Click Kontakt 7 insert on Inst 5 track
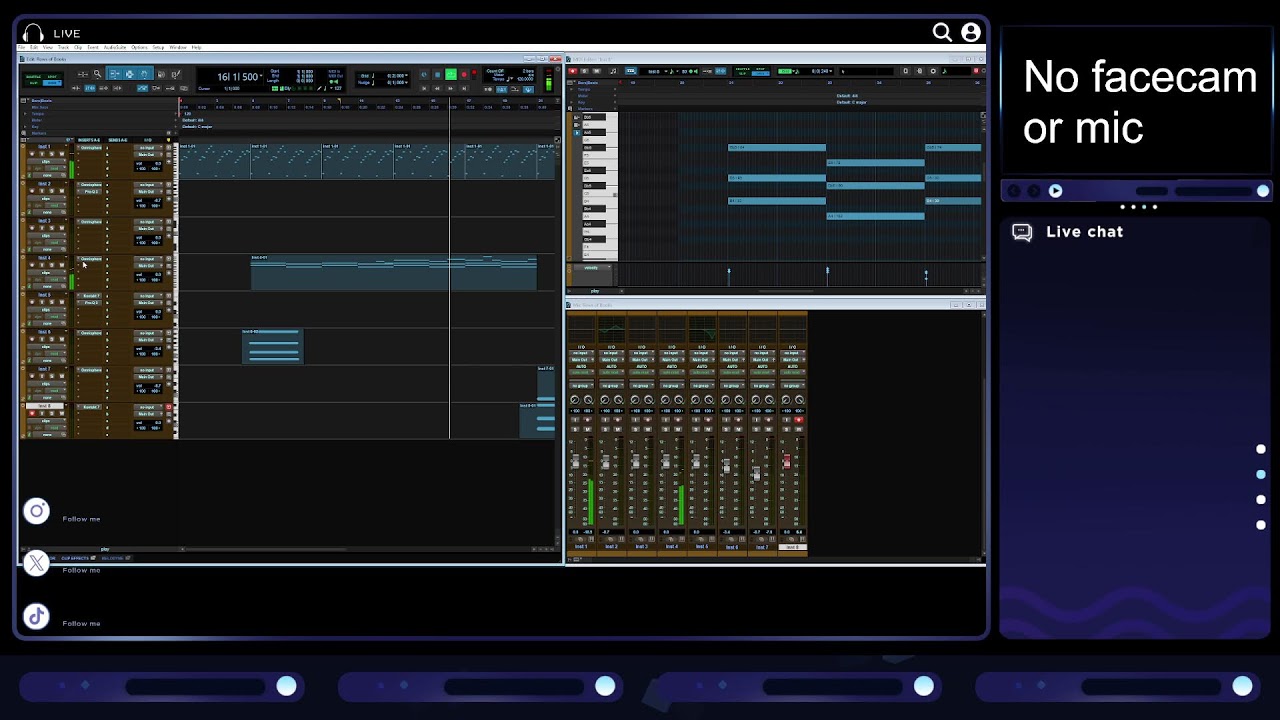This screenshot has width=1280, height=720. point(90,296)
